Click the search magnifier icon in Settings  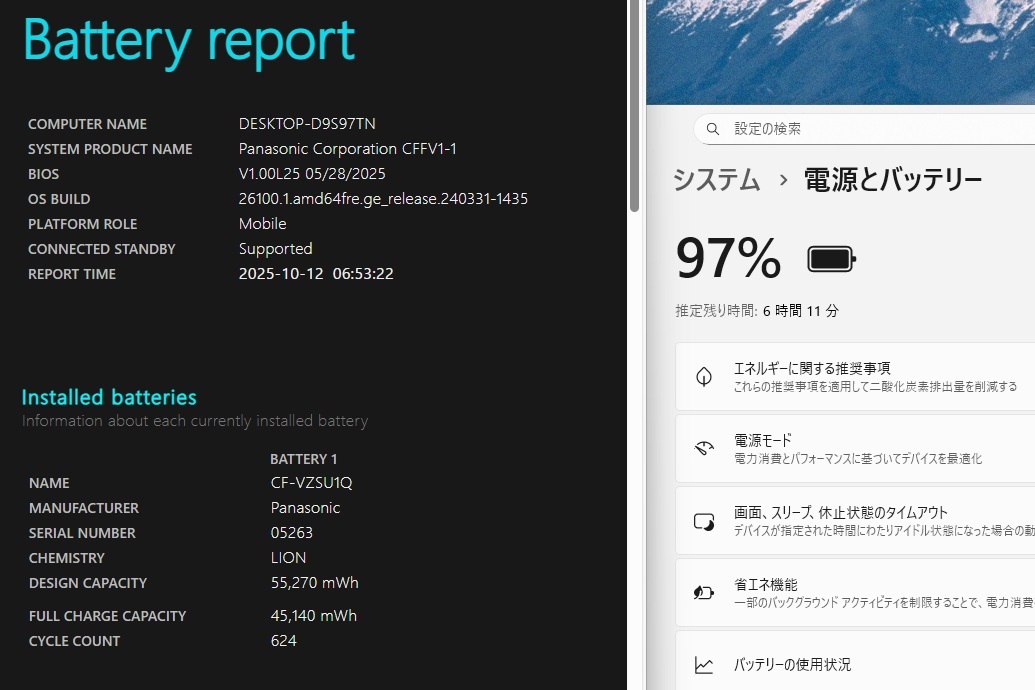(x=713, y=129)
